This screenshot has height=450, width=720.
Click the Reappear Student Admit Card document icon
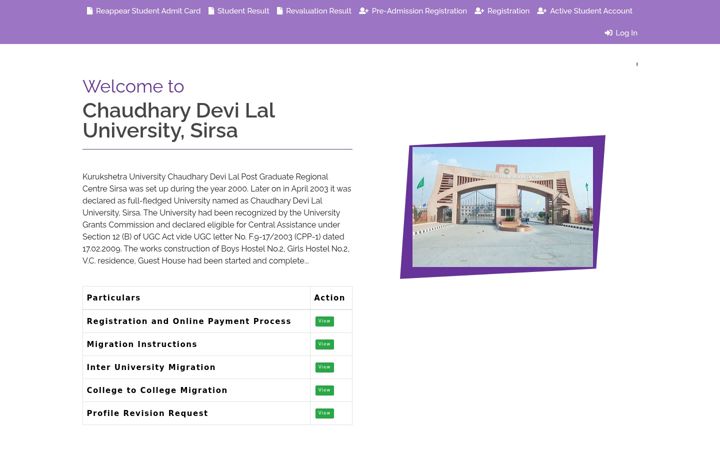pyautogui.click(x=90, y=11)
